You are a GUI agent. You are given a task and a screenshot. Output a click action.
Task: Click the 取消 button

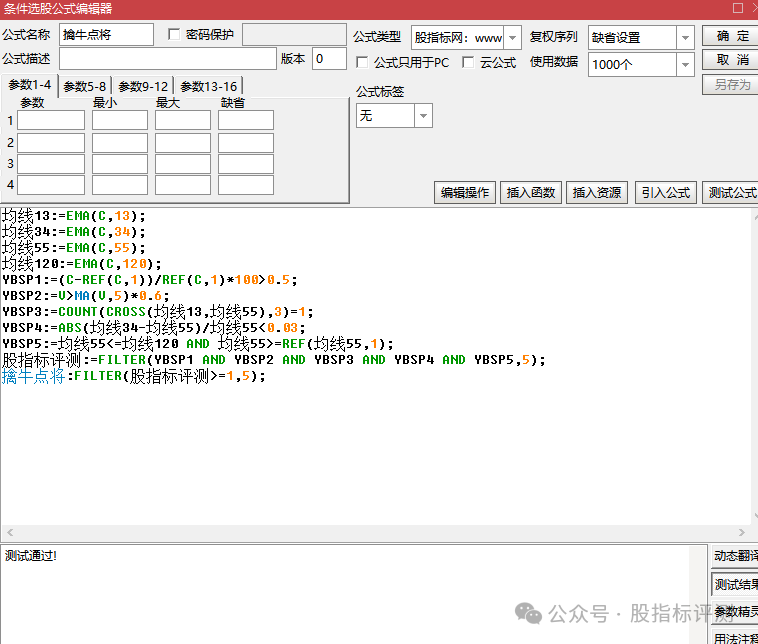733,60
